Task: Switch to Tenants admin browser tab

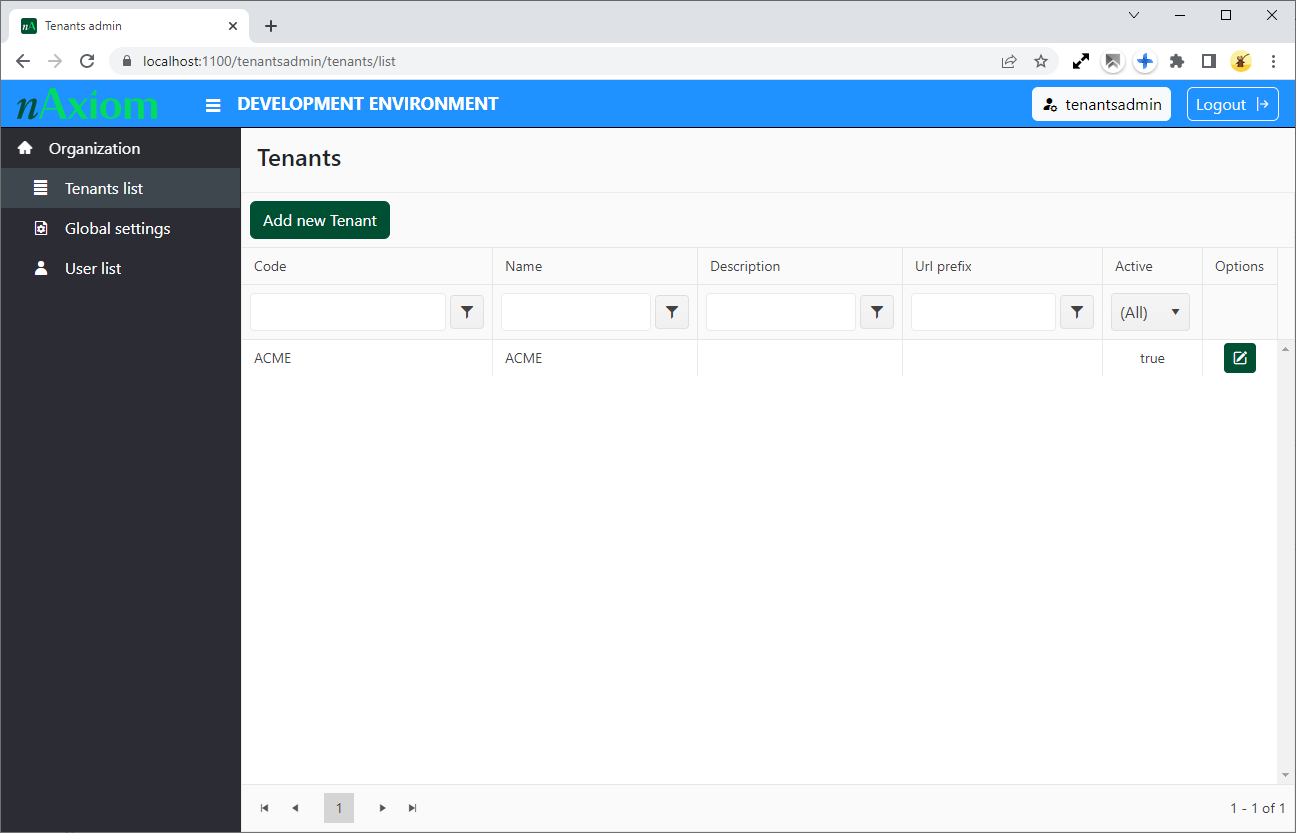Action: click(130, 26)
